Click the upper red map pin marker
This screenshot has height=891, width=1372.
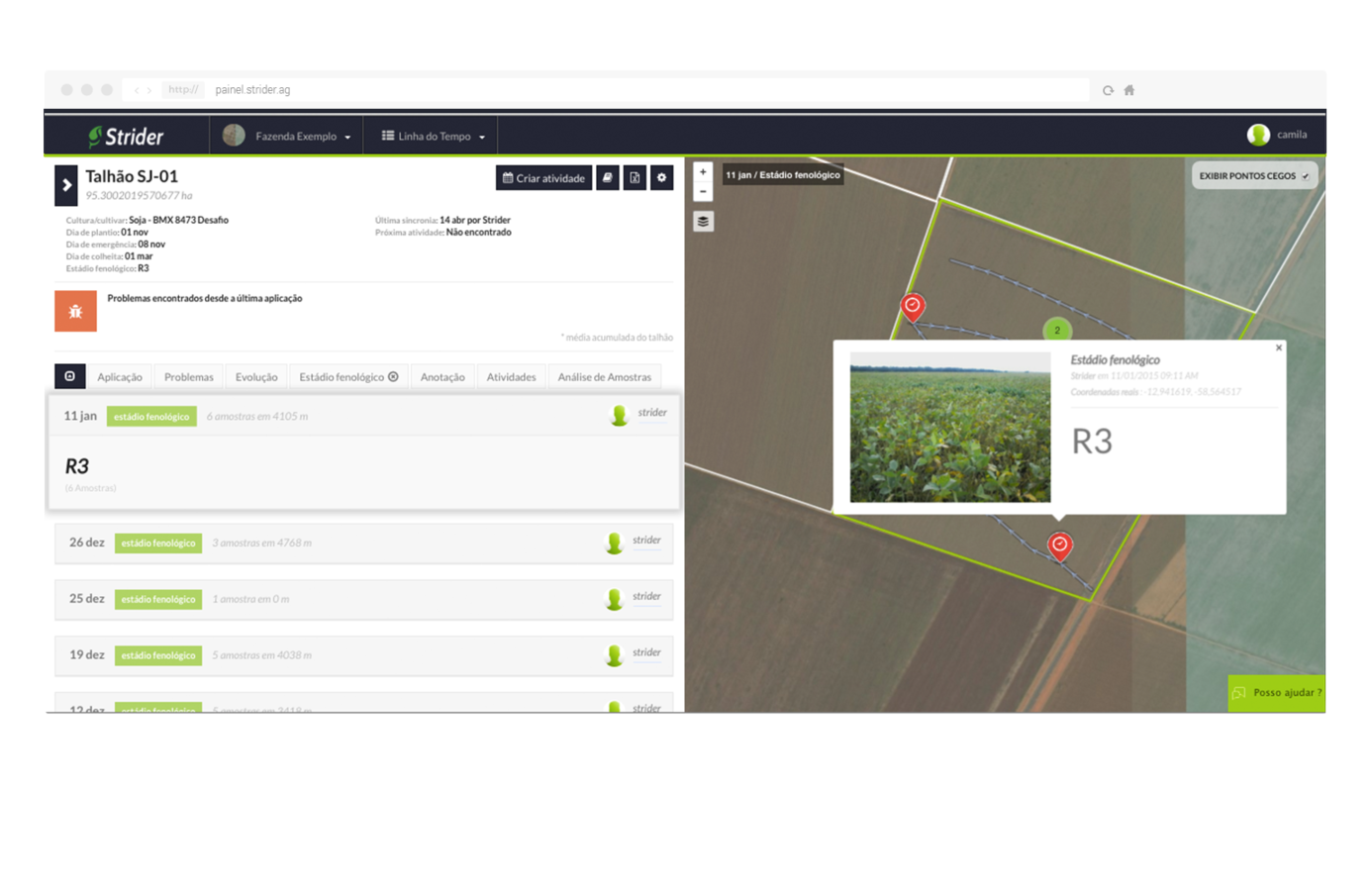click(x=913, y=307)
